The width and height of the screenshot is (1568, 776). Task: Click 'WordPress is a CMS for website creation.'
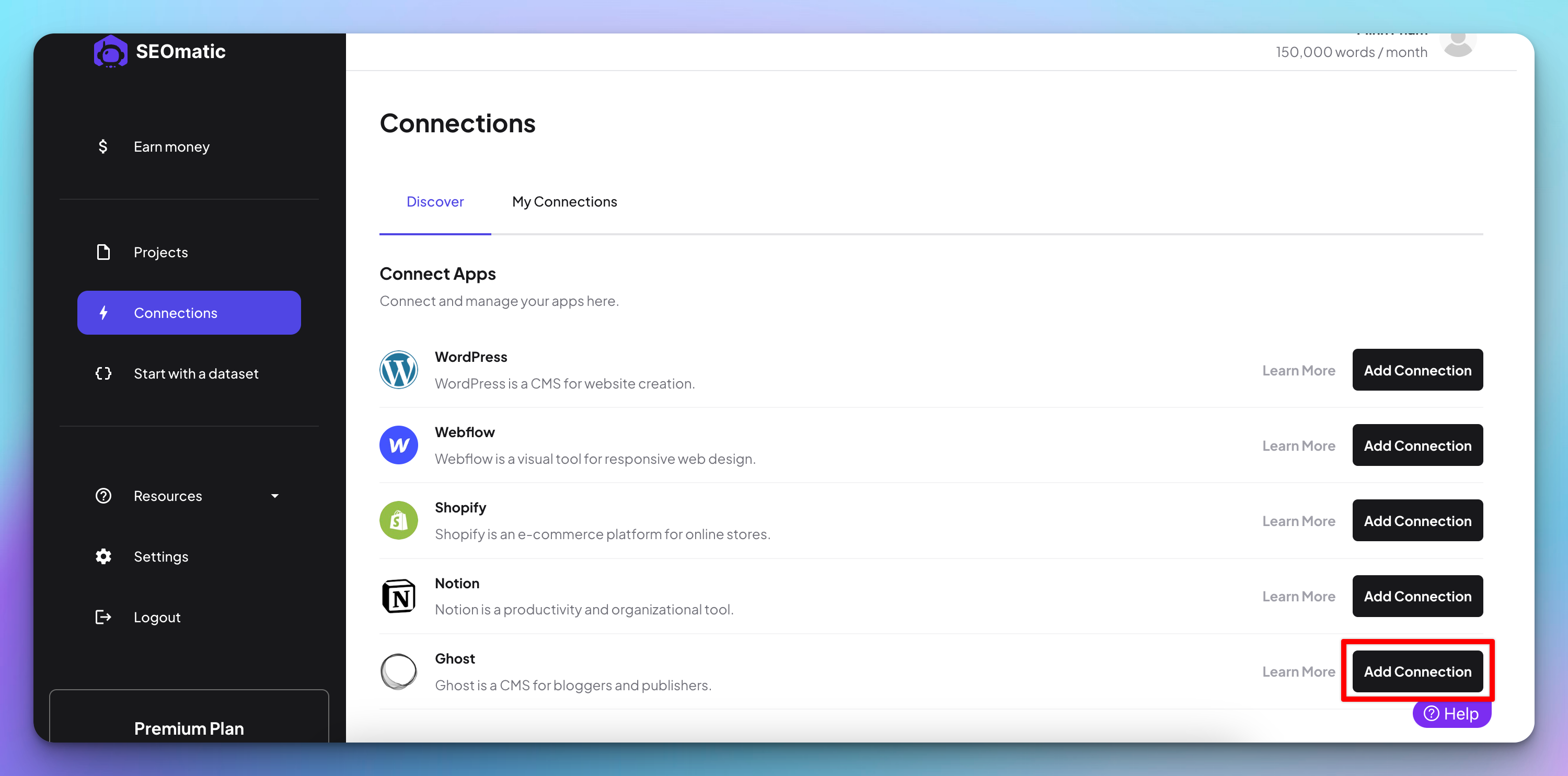565,384
